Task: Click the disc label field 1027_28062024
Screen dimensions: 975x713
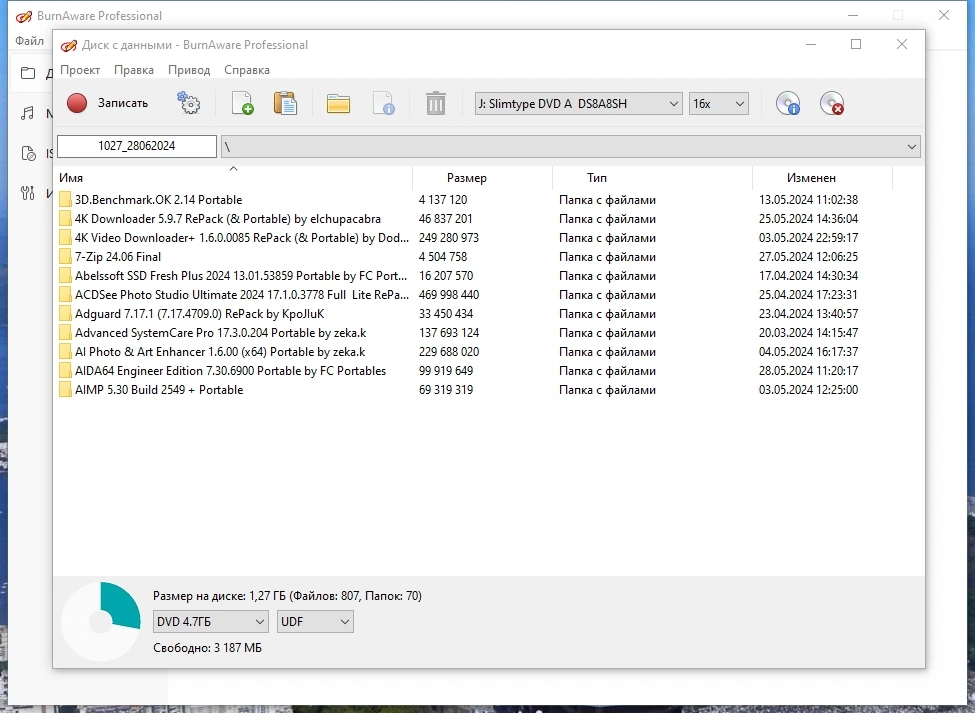Action: [137, 146]
